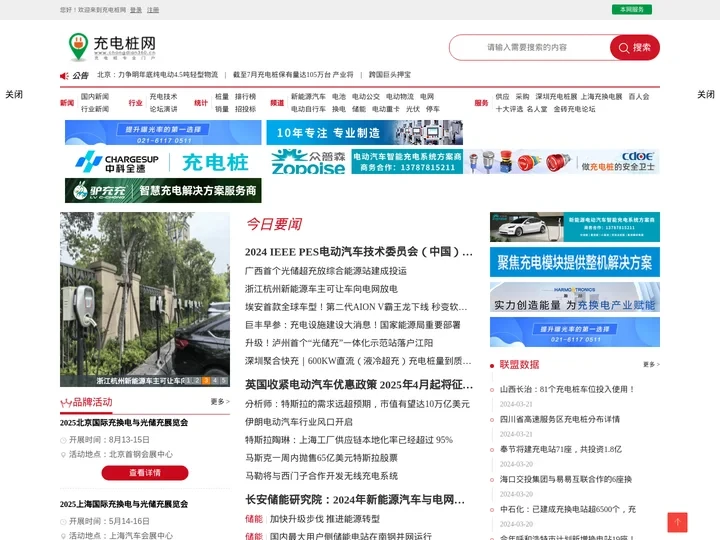This screenshot has height=540, width=720.
Task: Click the 充电桩网 site logo
Action: pyautogui.click(x=112, y=47)
